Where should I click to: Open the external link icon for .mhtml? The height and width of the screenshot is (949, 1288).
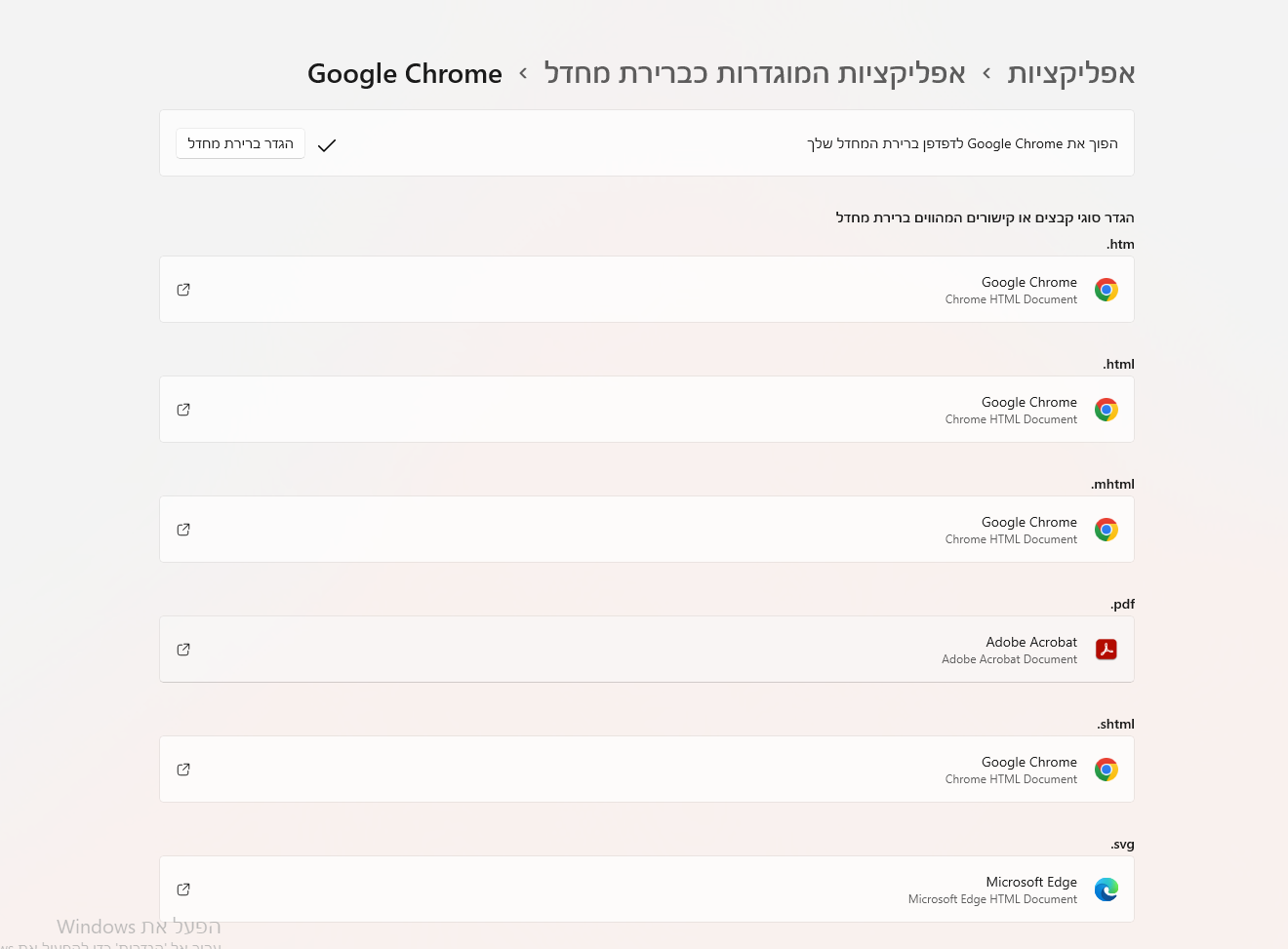pos(183,530)
